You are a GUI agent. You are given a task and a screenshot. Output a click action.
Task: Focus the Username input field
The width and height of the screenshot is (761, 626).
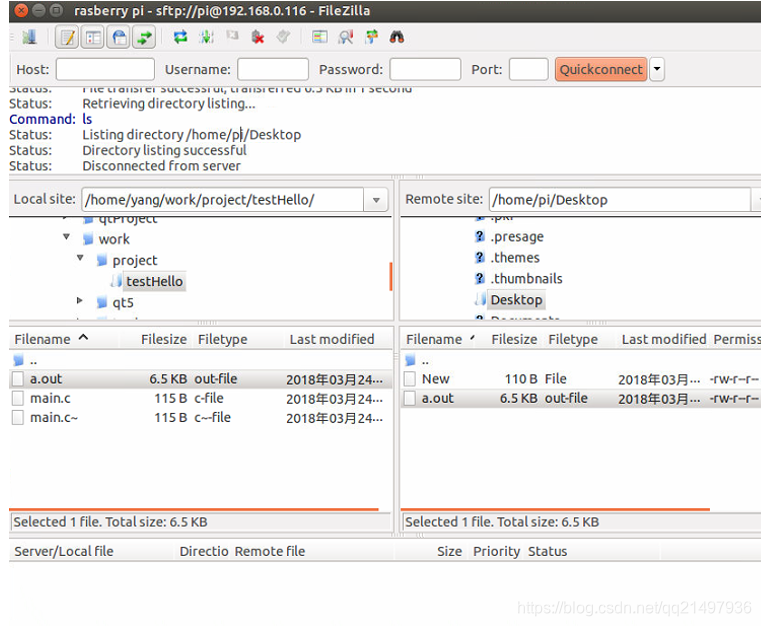273,69
